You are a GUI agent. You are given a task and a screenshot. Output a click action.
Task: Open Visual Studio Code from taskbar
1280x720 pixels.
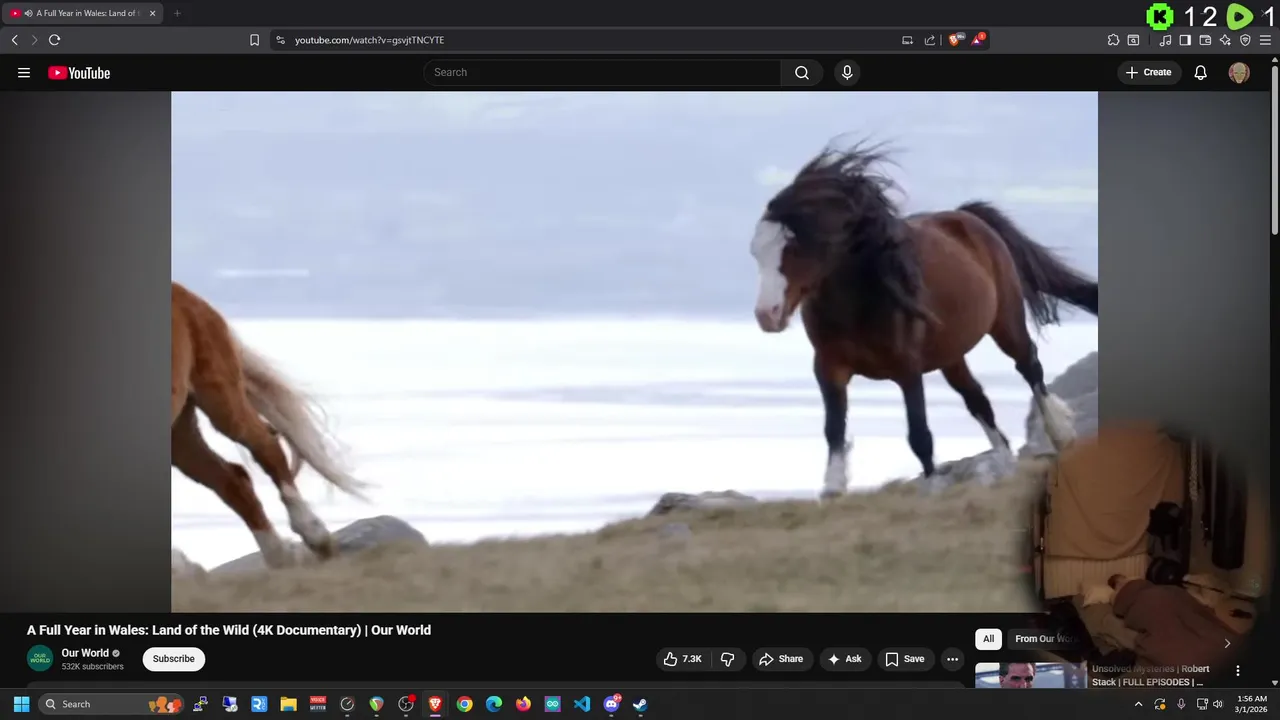[582, 704]
